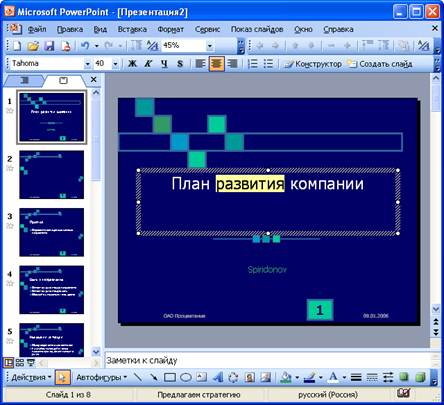
Task: Open arrow style options
Action: [x=388, y=377]
